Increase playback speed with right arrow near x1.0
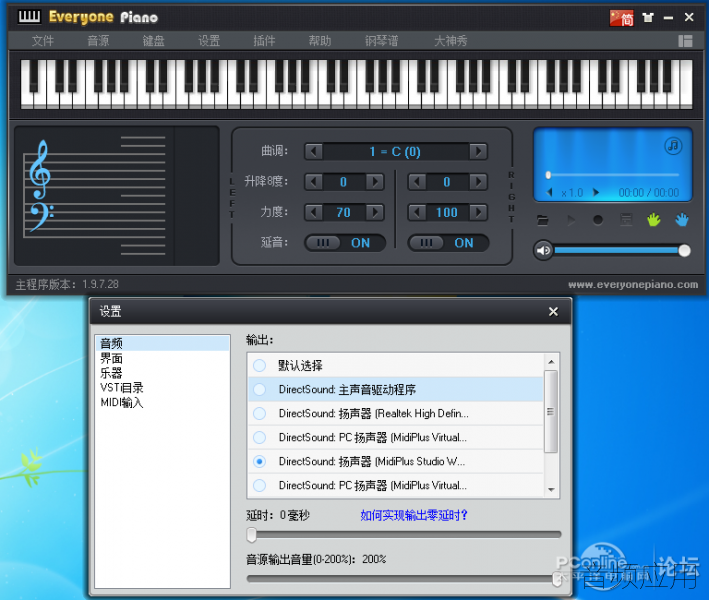The width and height of the screenshot is (709, 600). tap(596, 192)
